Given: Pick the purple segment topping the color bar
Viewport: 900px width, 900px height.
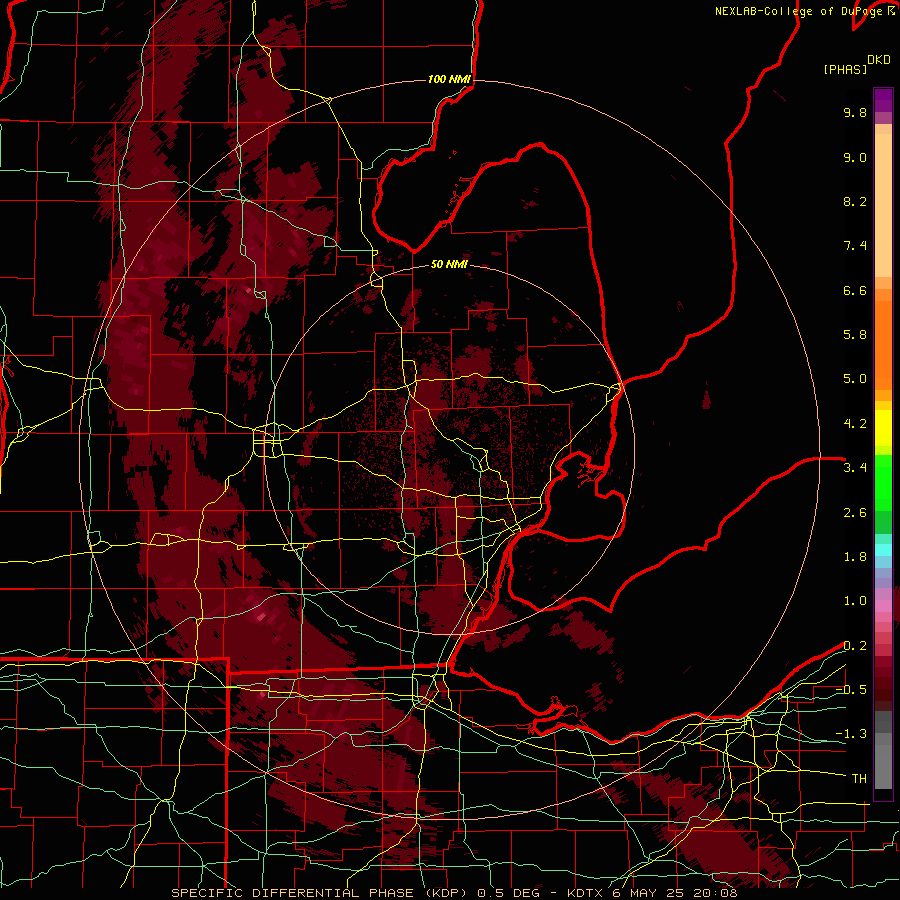Looking at the screenshot, I should 883,100.
